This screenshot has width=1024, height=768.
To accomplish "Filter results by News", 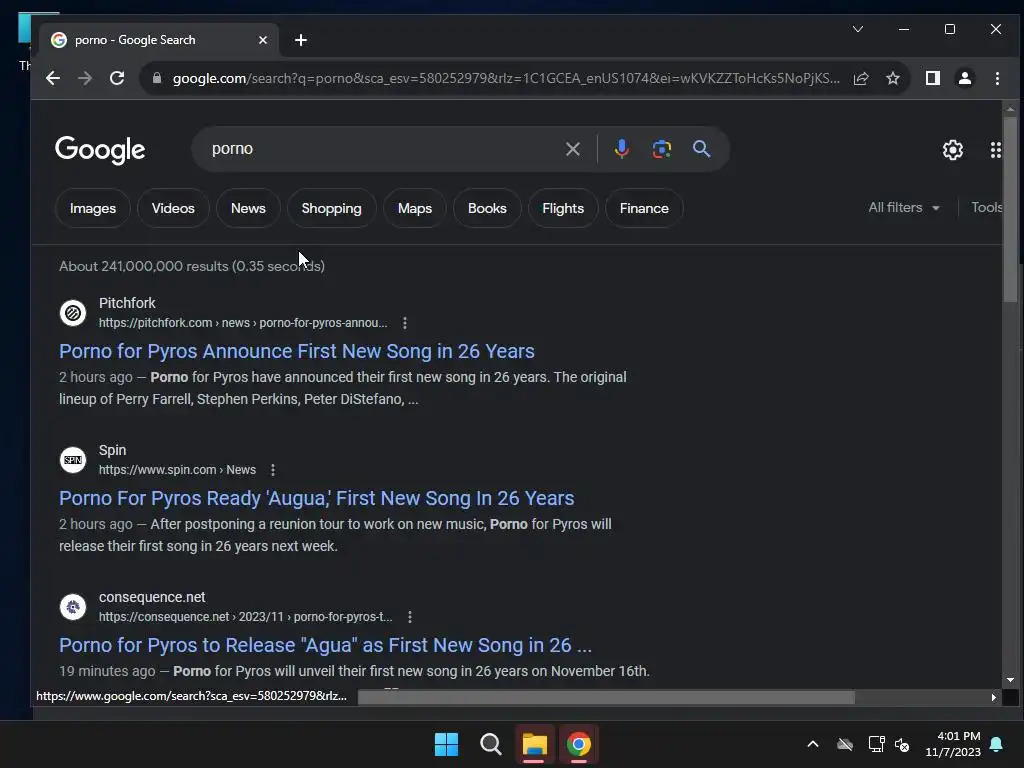I will click(x=248, y=208).
